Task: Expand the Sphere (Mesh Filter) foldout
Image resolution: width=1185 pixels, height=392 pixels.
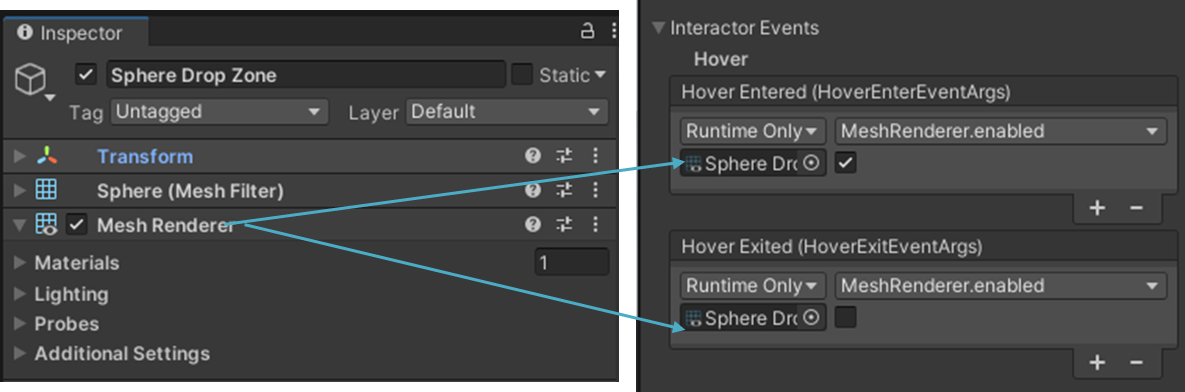Action: [20, 191]
